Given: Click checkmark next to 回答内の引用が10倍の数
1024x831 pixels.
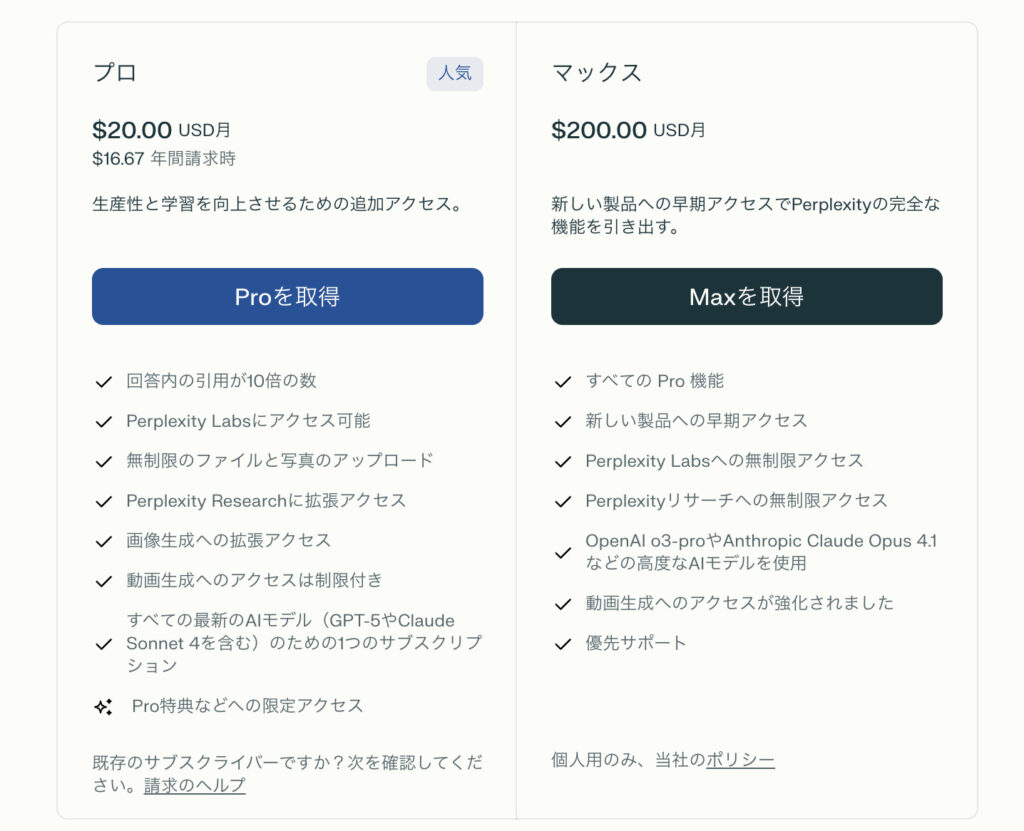Looking at the screenshot, I should point(103,381).
